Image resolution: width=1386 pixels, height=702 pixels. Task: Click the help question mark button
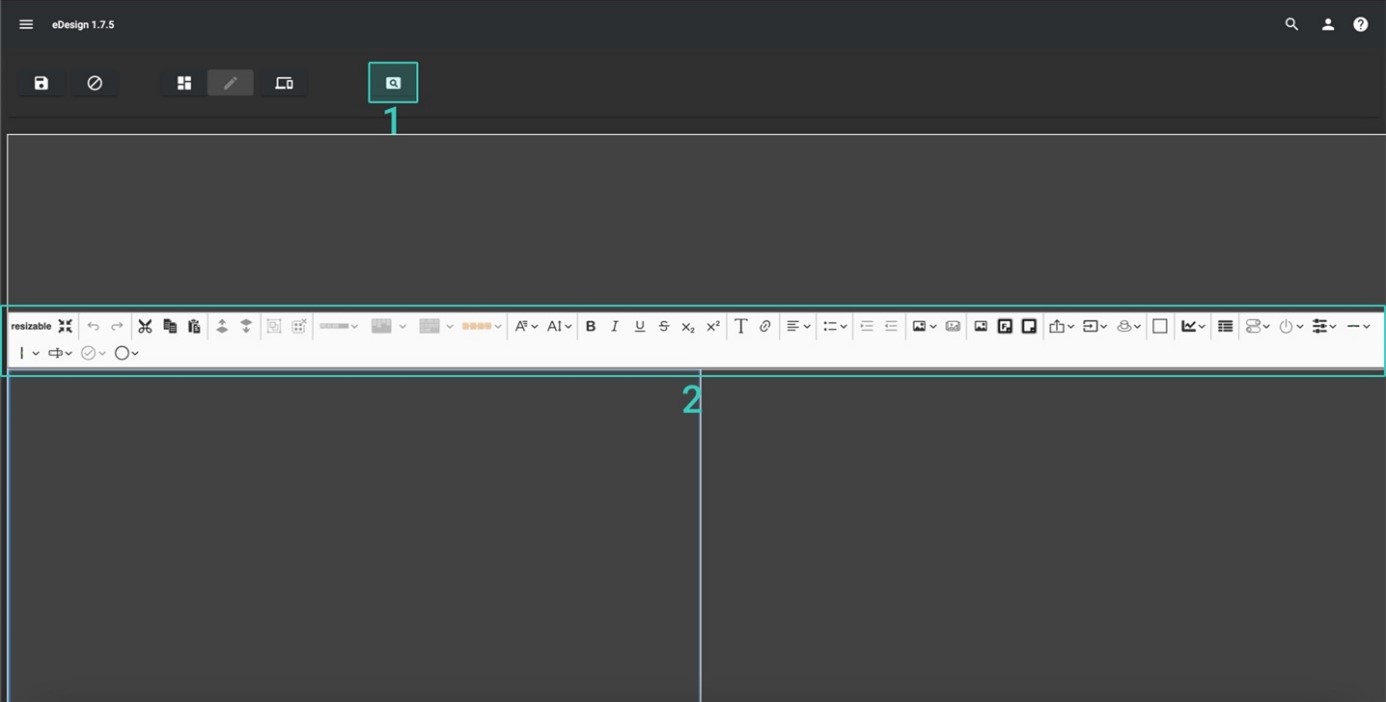point(1360,24)
